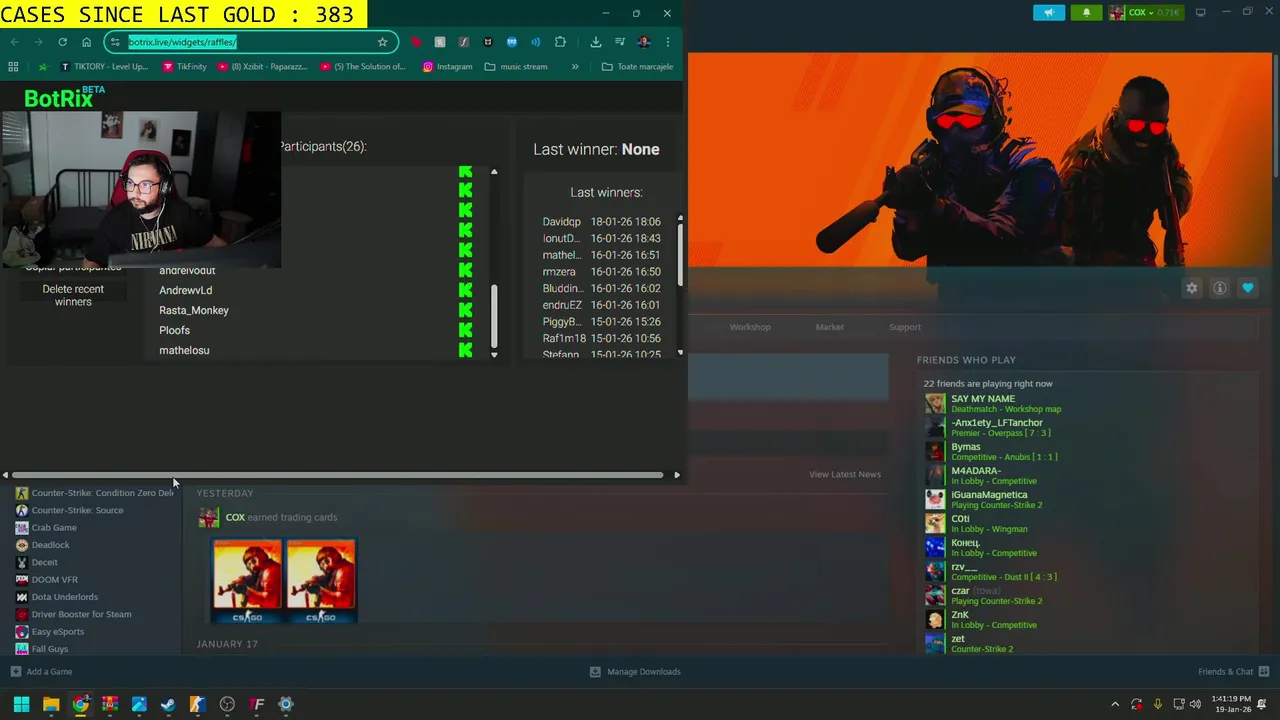Show hidden system tray icons chevron
This screenshot has height=720, width=1280.
[1115, 704]
